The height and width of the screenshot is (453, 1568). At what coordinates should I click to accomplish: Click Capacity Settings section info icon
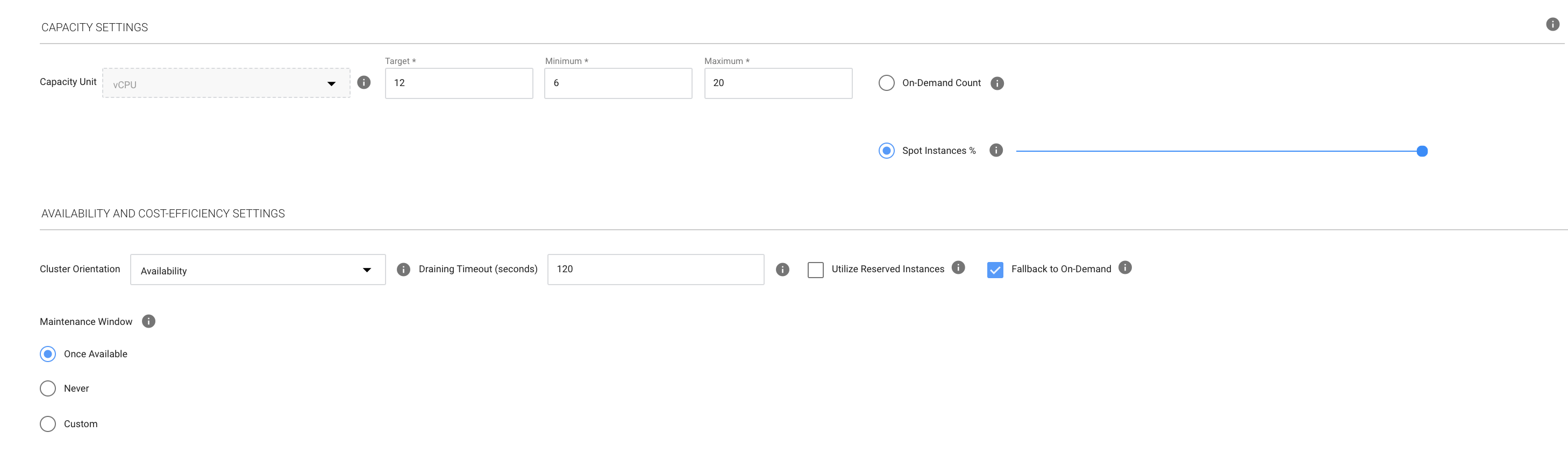[1552, 24]
